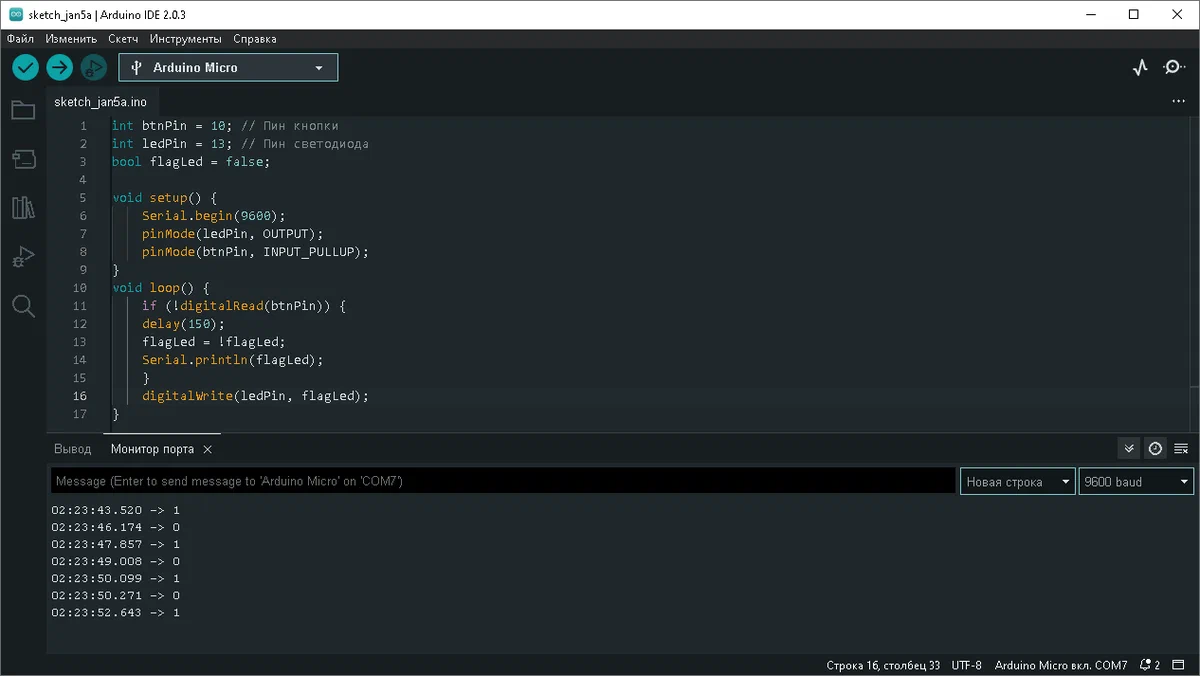The height and width of the screenshot is (676, 1200).
Task: Click the Serial.begin(9600) line
Action: pos(214,216)
